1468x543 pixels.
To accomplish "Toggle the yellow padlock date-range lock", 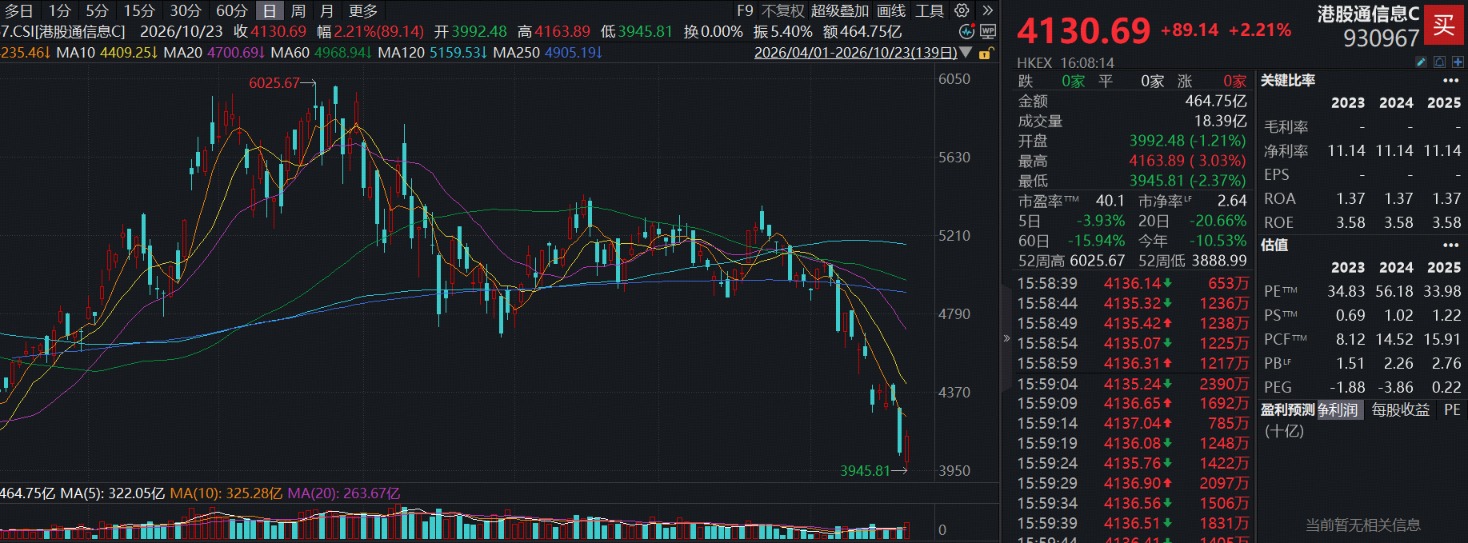I will point(986,54).
